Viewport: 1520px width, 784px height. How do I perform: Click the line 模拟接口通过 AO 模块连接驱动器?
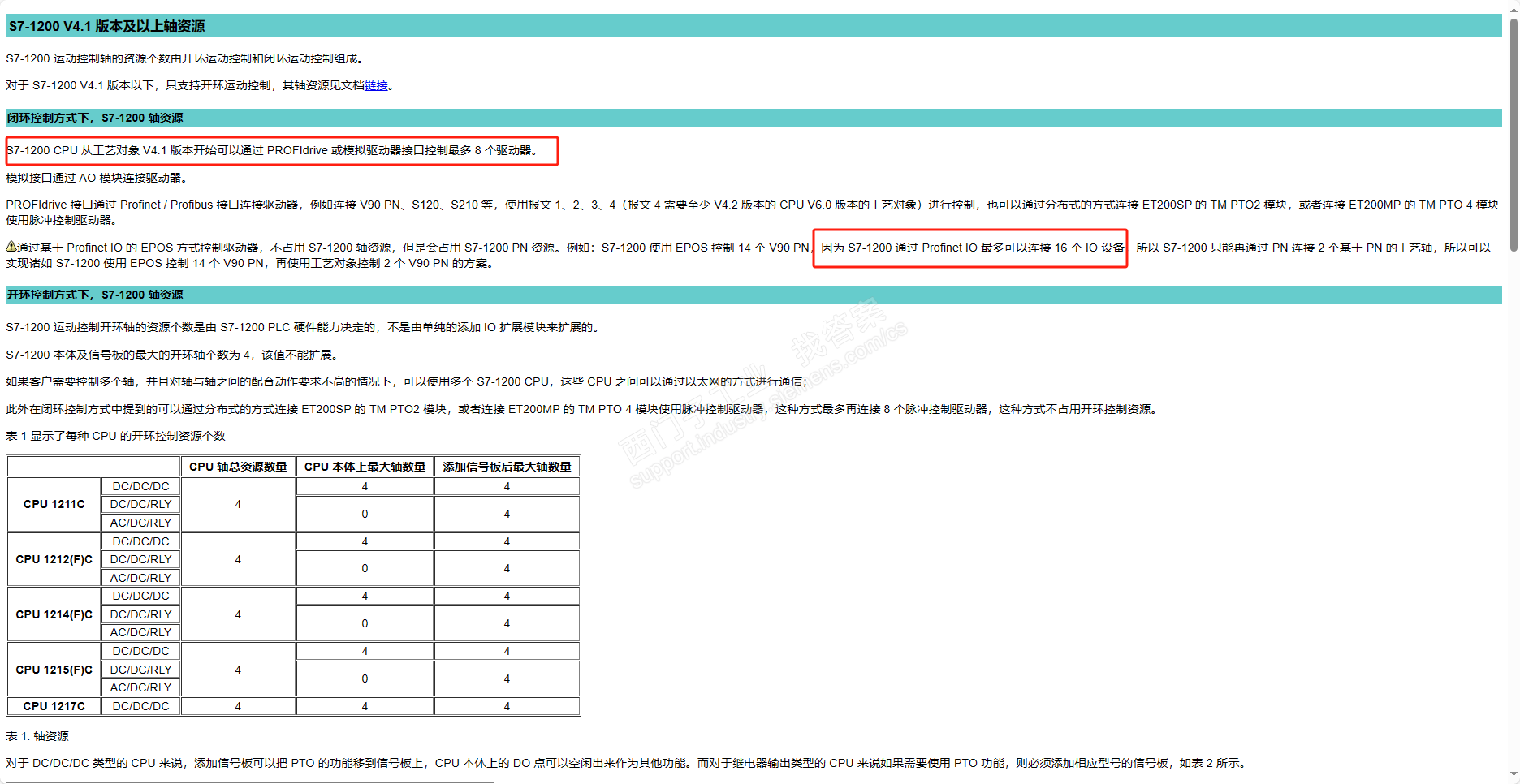point(97,178)
